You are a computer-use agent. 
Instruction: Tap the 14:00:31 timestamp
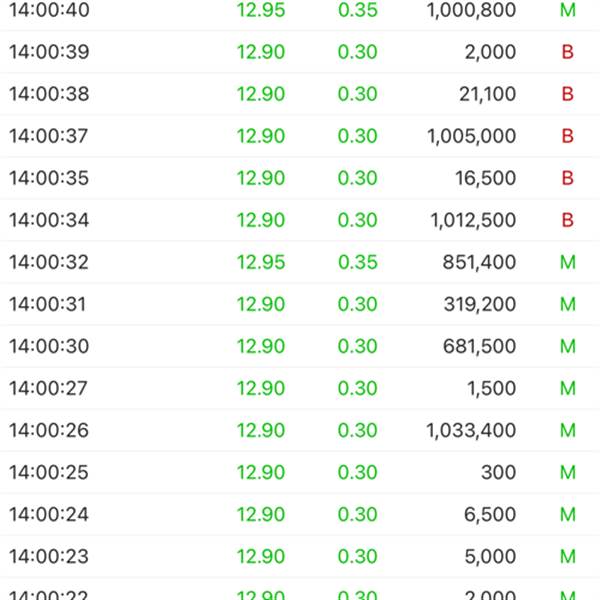[47, 304]
